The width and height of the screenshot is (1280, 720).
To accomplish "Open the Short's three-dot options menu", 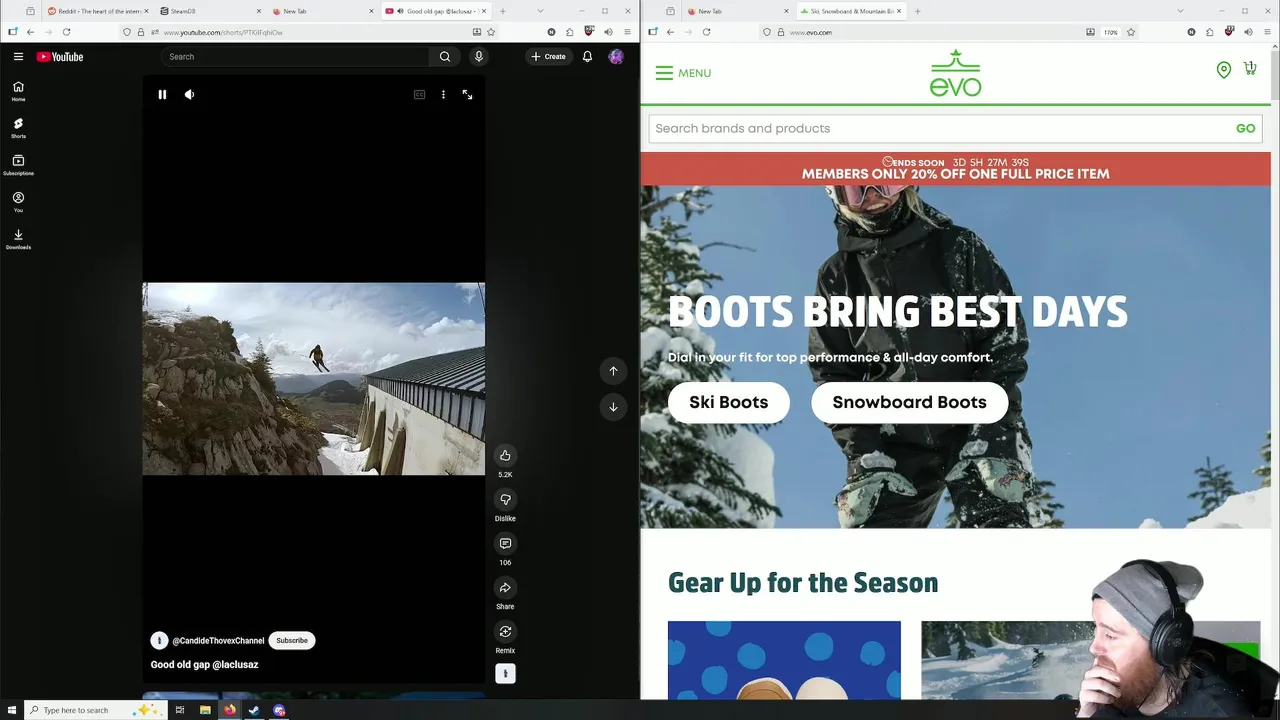I will [443, 94].
